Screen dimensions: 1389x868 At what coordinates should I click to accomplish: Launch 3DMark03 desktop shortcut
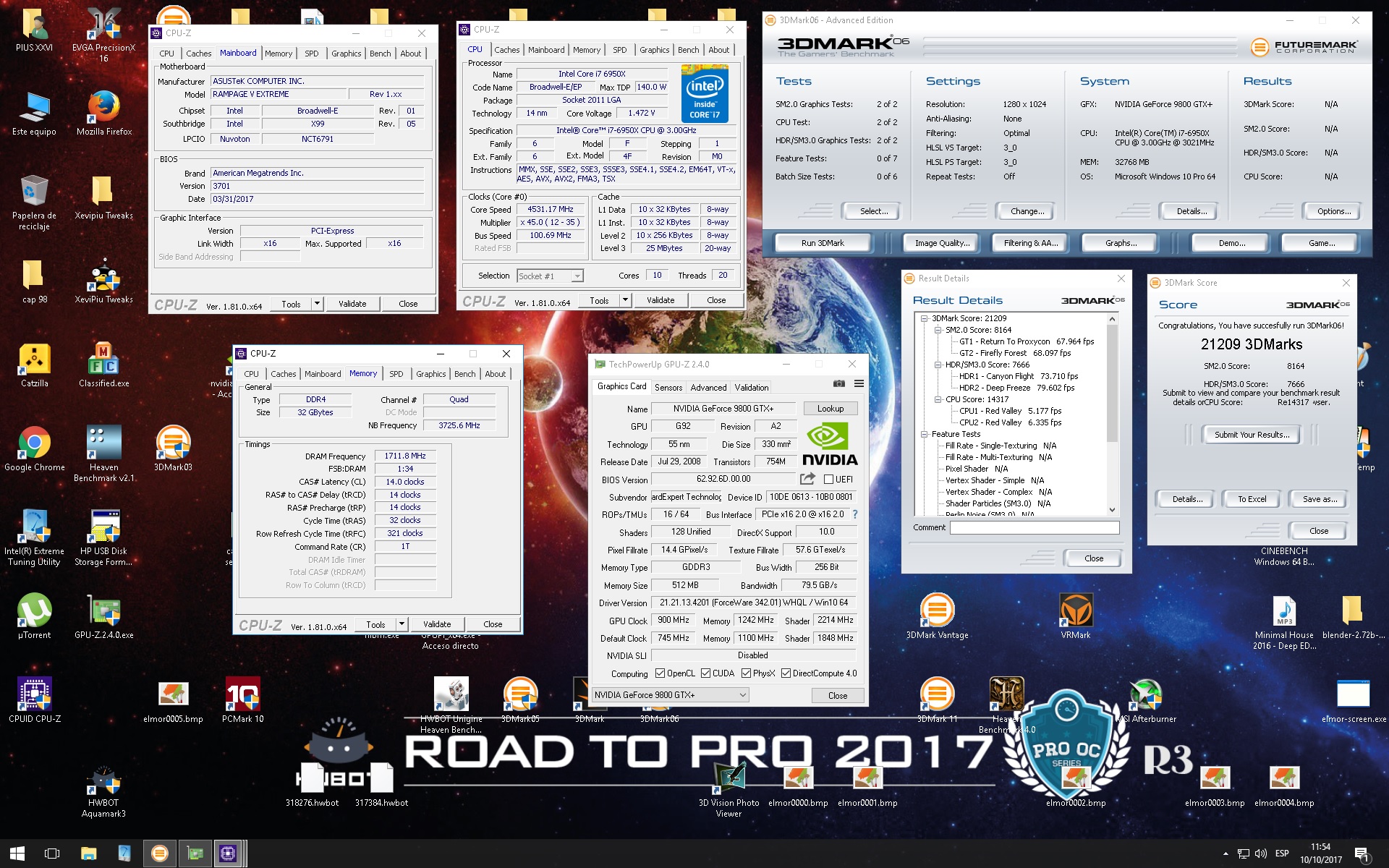173,448
